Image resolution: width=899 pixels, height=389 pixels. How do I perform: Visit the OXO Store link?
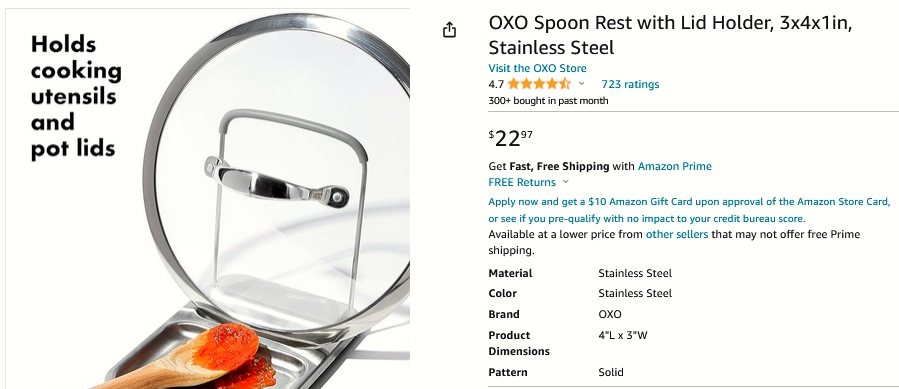click(x=537, y=68)
